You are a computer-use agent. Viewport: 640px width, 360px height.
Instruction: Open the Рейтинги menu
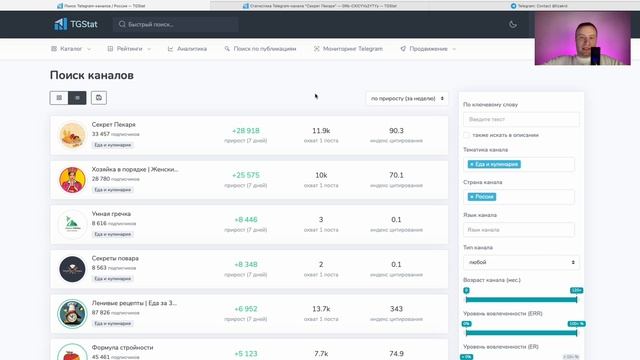point(129,49)
